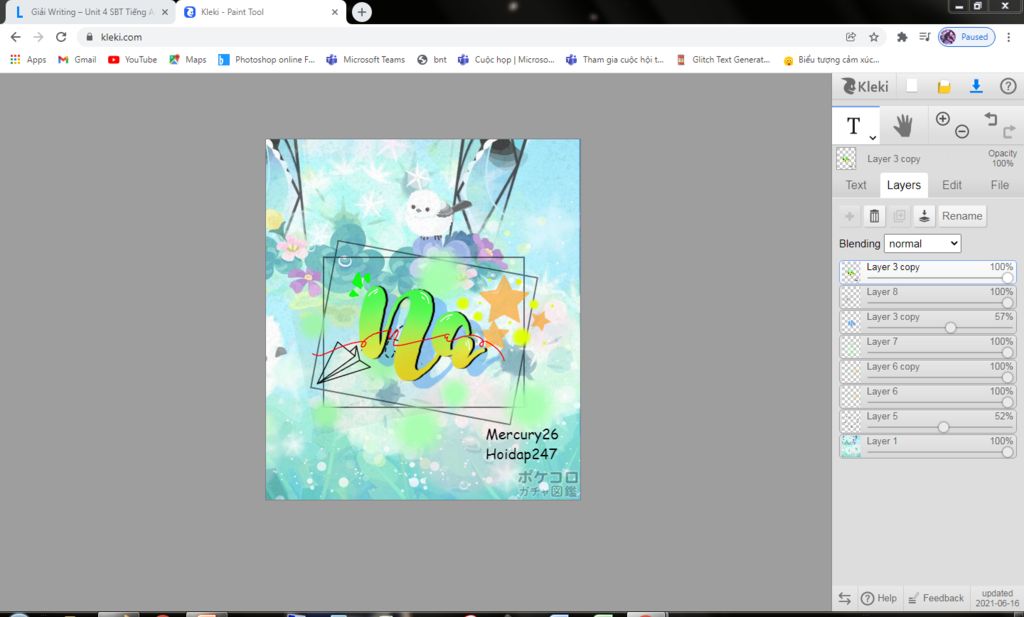1024x617 pixels.
Task: Open the tool picker arrow on the Text tool
Action: click(872, 137)
